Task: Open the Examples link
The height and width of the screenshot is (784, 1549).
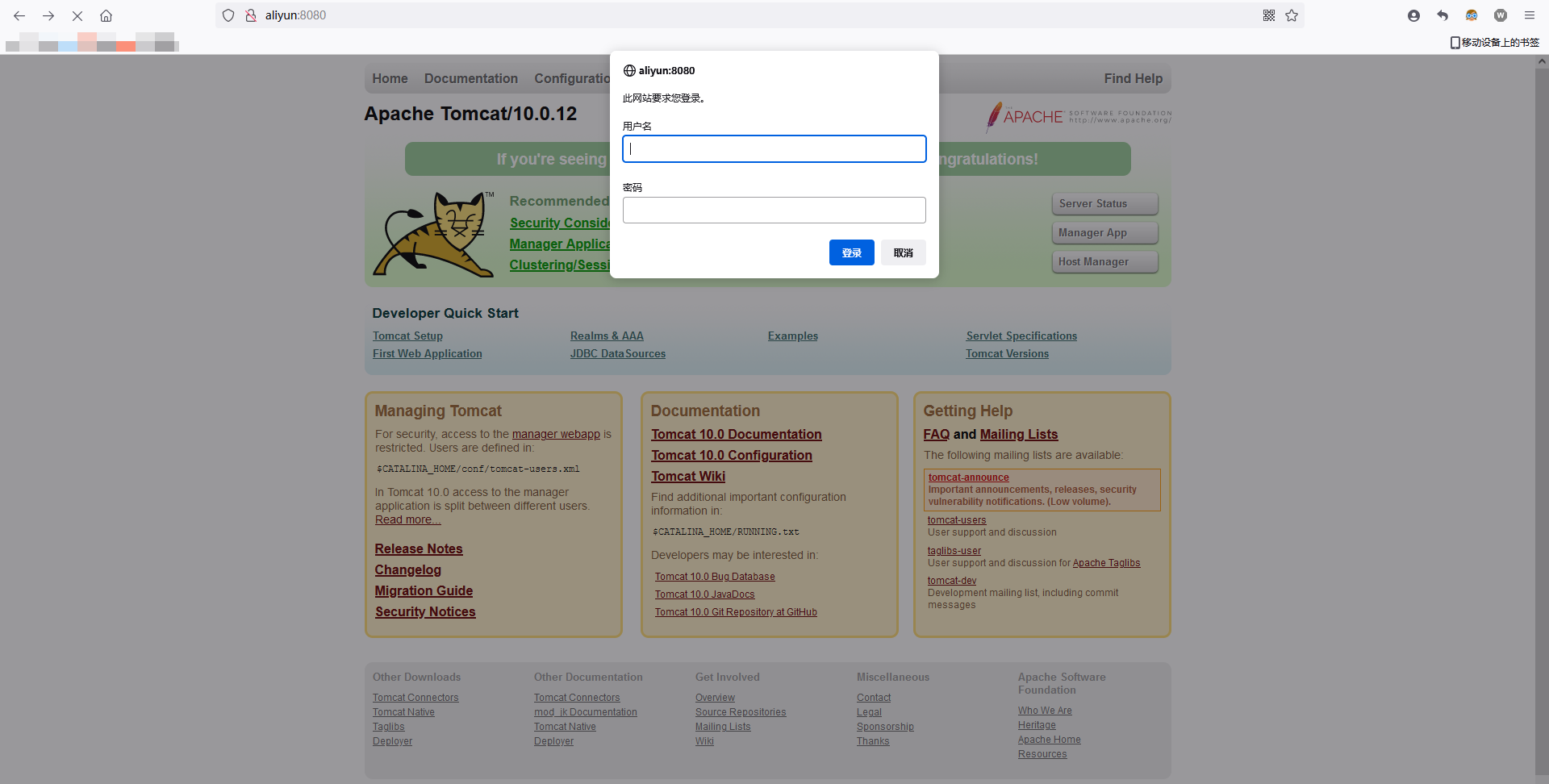Action: point(793,336)
